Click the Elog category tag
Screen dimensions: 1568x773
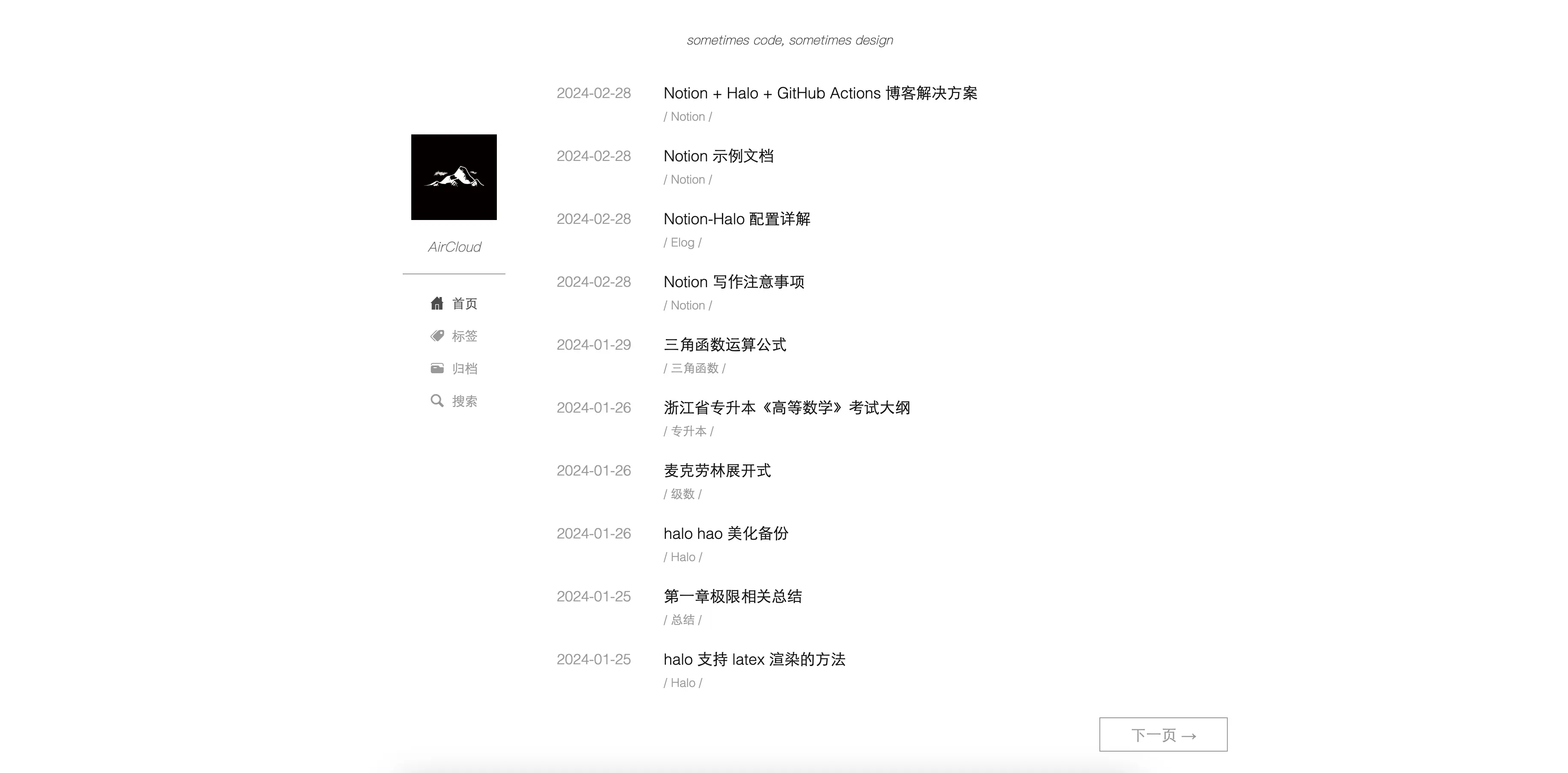(682, 242)
